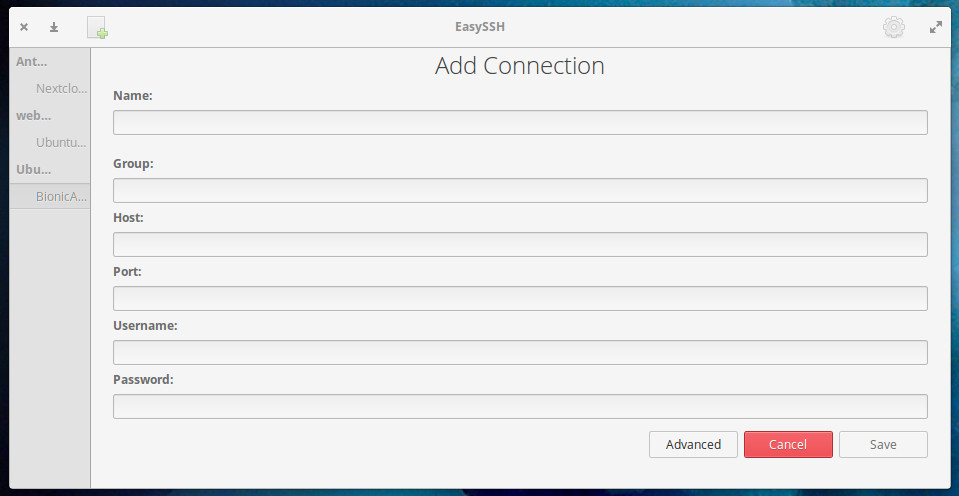959x496 pixels.
Task: Click into the Host field
Action: click(x=520, y=244)
